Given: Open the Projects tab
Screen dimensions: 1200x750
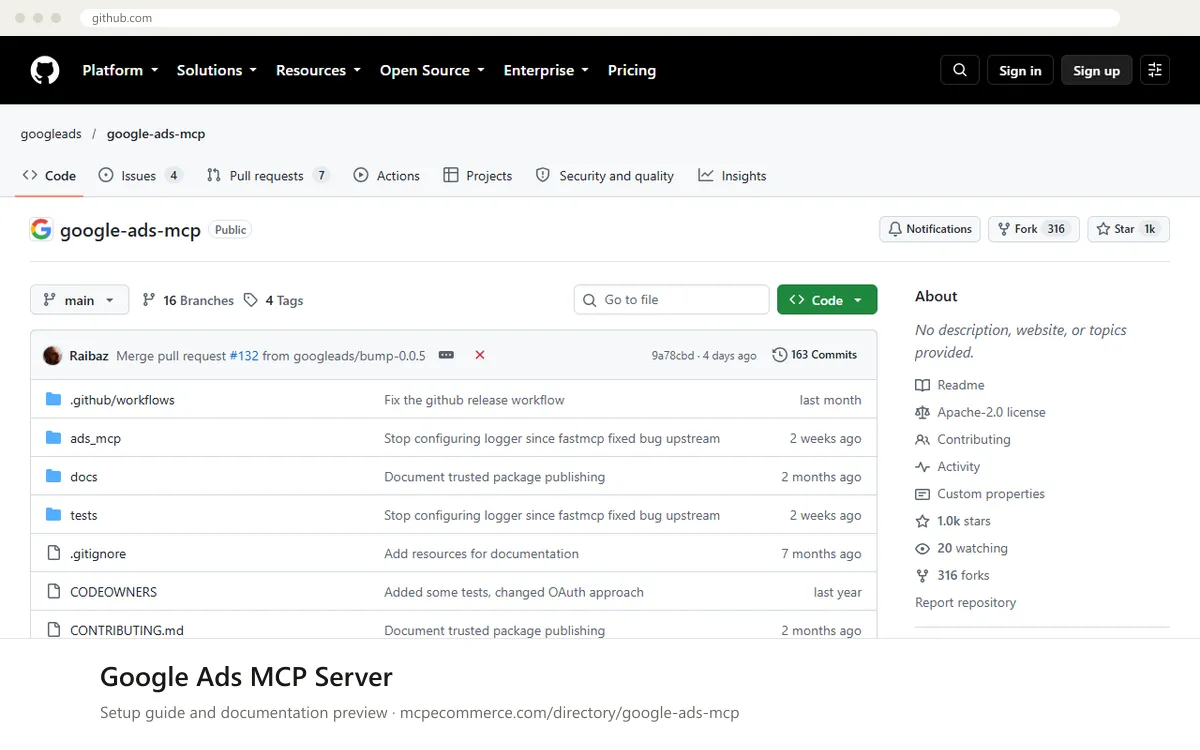Looking at the screenshot, I should coord(478,176).
